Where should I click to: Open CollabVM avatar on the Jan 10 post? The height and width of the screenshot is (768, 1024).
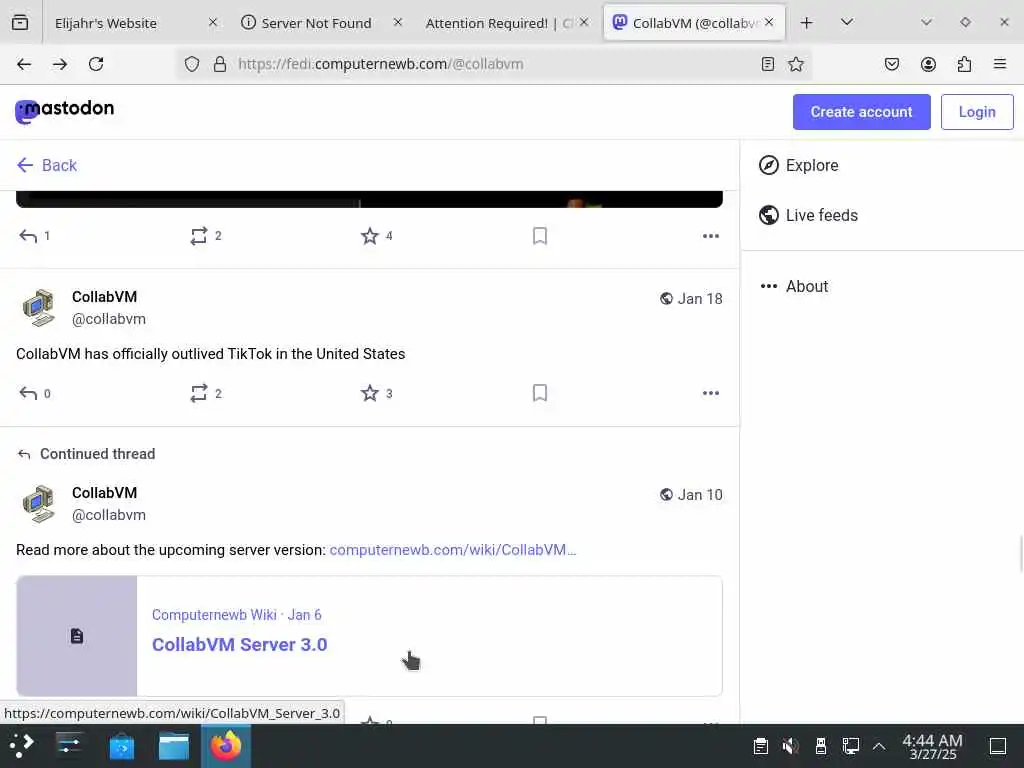tap(39, 504)
